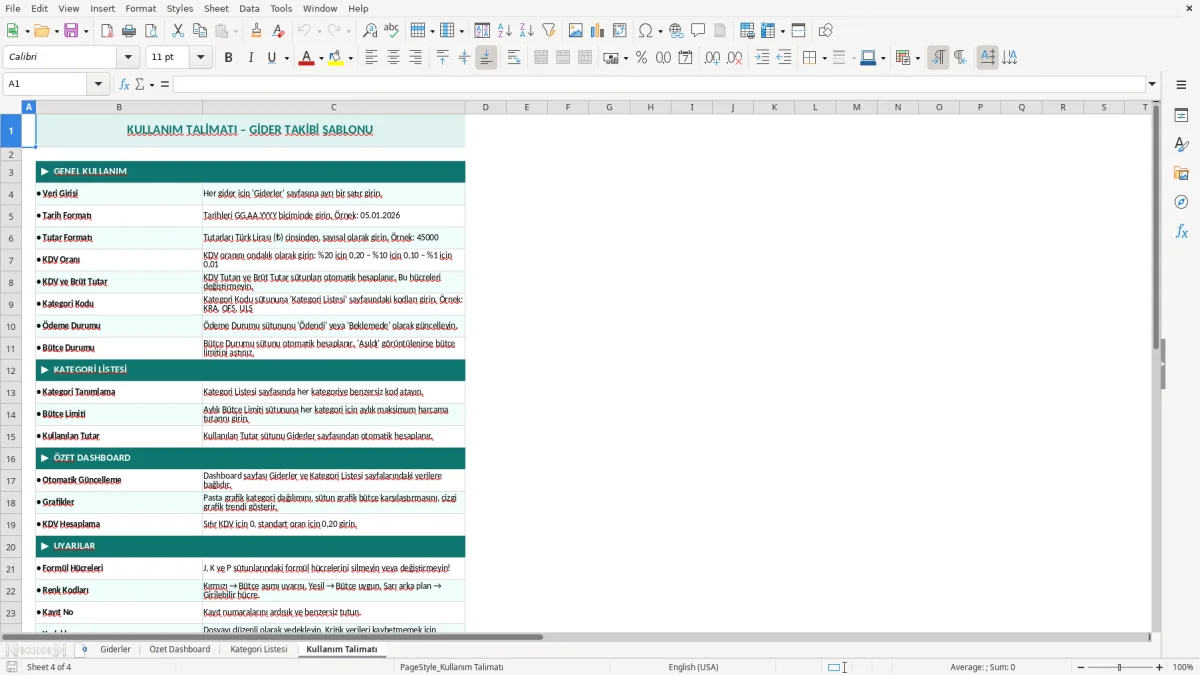Format cell as Percent
Screen dimensions: 1200x675
641,58
